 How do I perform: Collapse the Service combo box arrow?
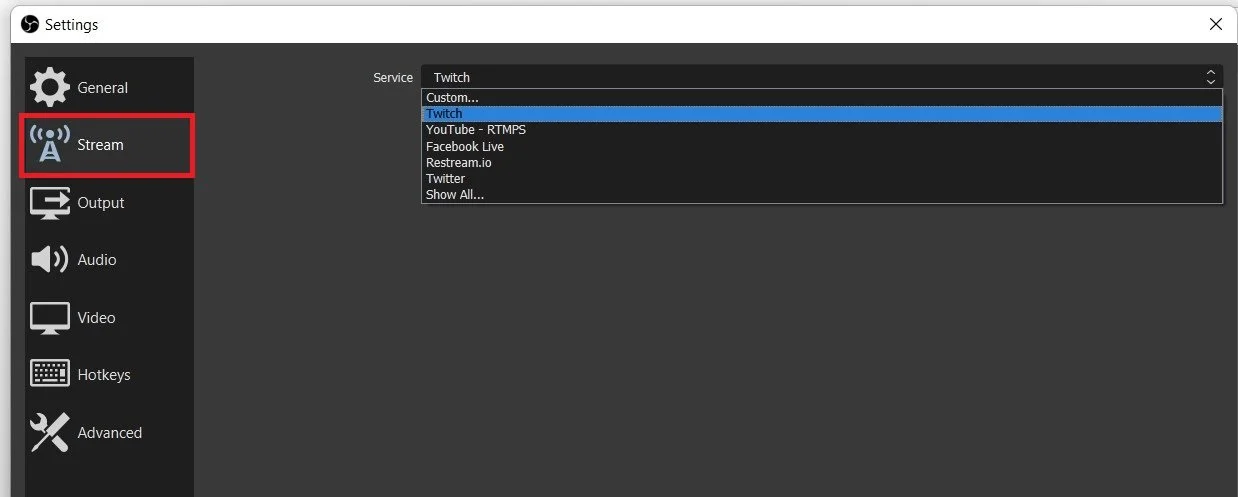(x=1211, y=77)
